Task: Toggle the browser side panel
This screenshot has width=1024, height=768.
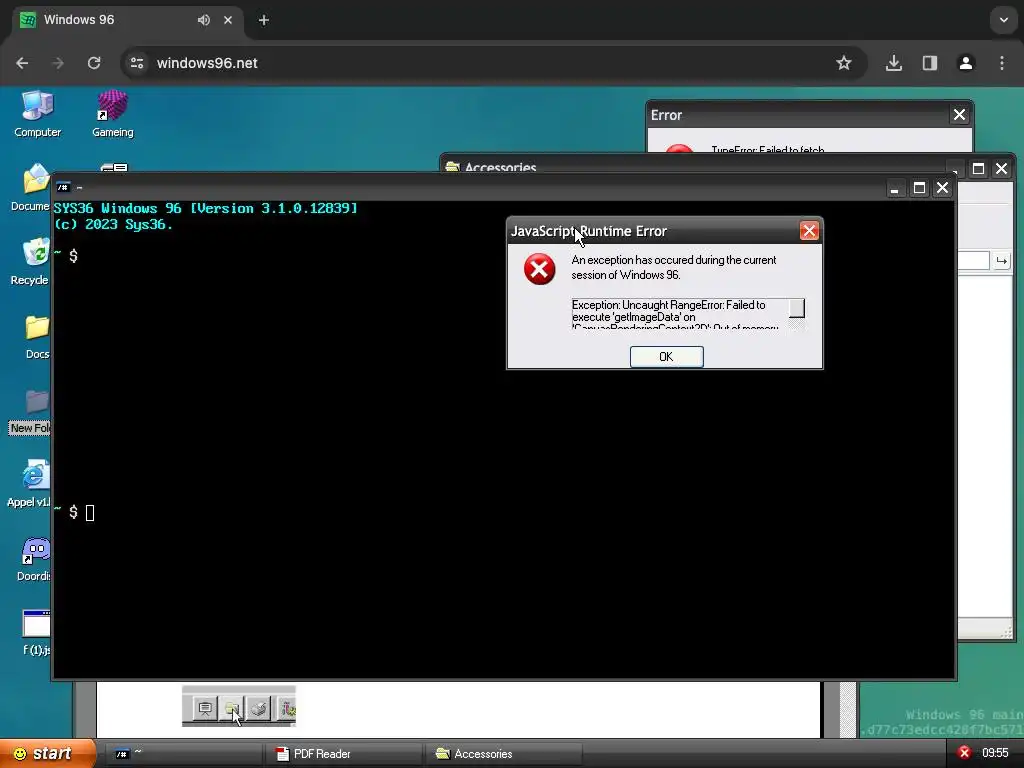Action: 930,63
